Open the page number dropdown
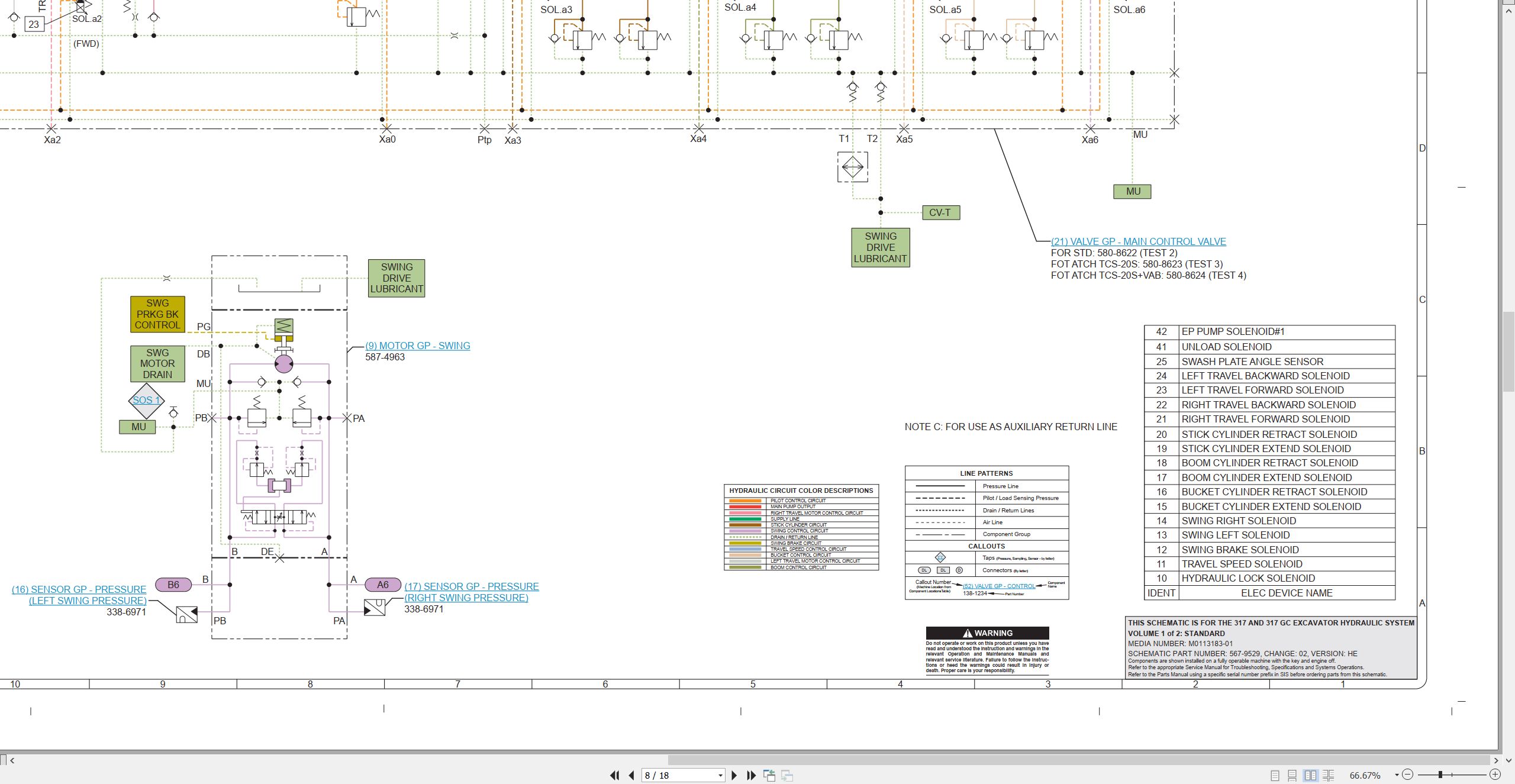 pyautogui.click(x=720, y=776)
